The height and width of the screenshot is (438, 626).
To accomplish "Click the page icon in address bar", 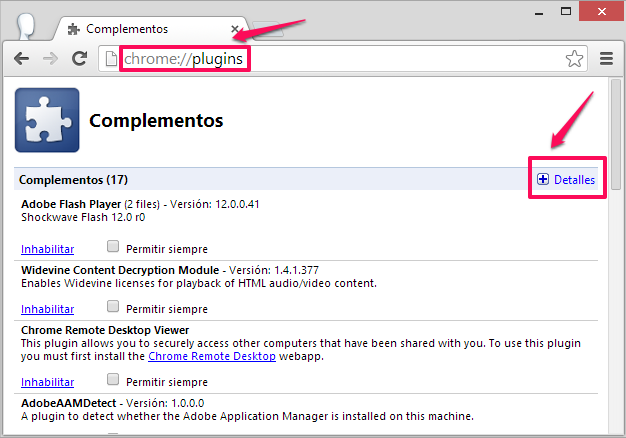I will click(x=111, y=59).
